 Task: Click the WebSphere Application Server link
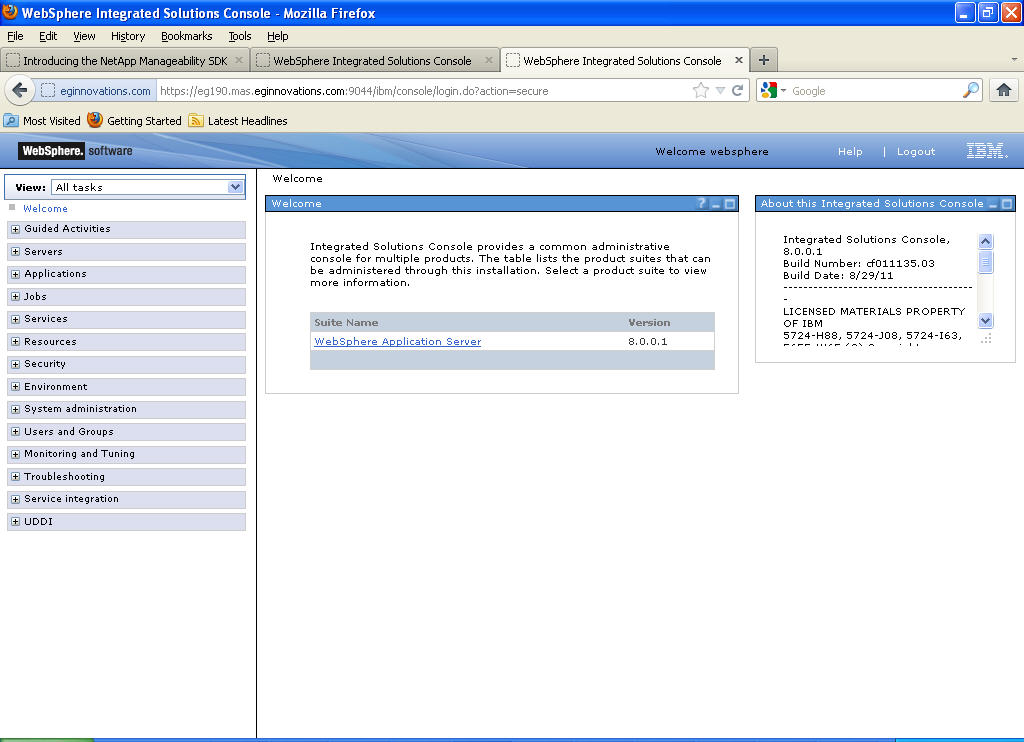click(398, 342)
